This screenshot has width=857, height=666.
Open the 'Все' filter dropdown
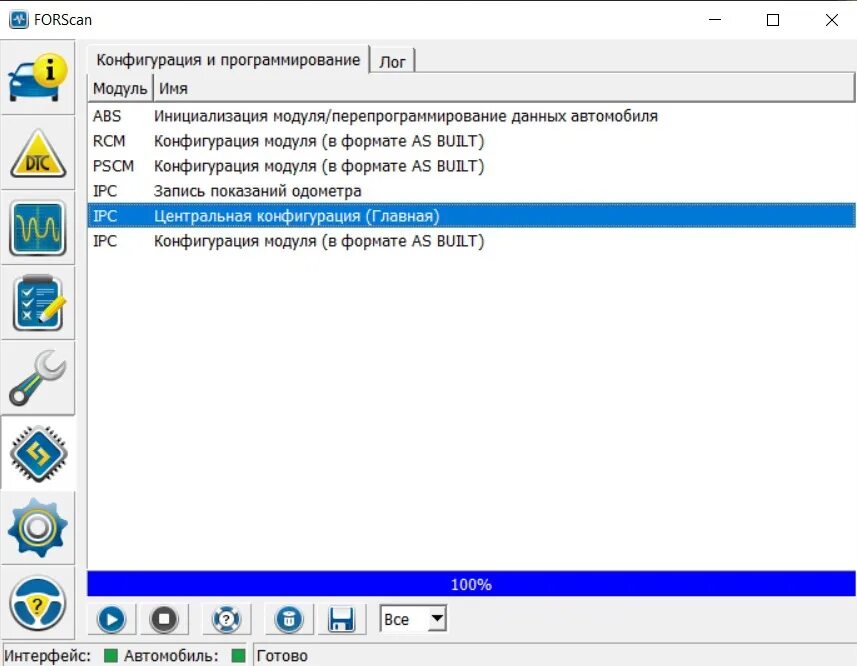click(413, 618)
